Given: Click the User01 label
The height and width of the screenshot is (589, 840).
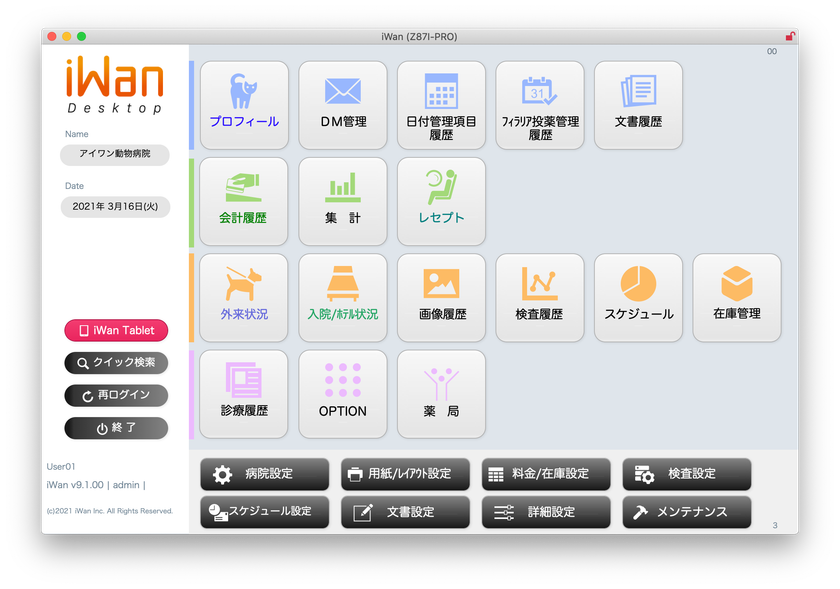Looking at the screenshot, I should [61, 466].
